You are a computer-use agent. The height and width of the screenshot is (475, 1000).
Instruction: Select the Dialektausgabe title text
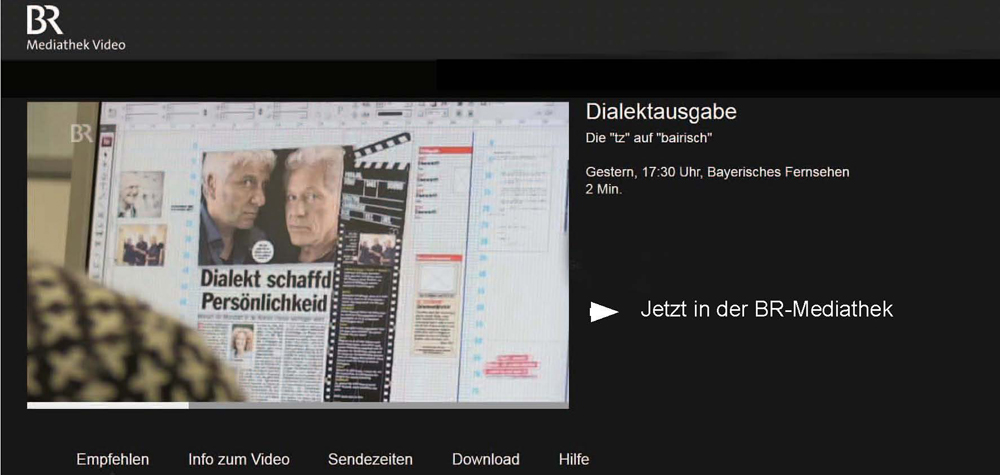(661, 112)
